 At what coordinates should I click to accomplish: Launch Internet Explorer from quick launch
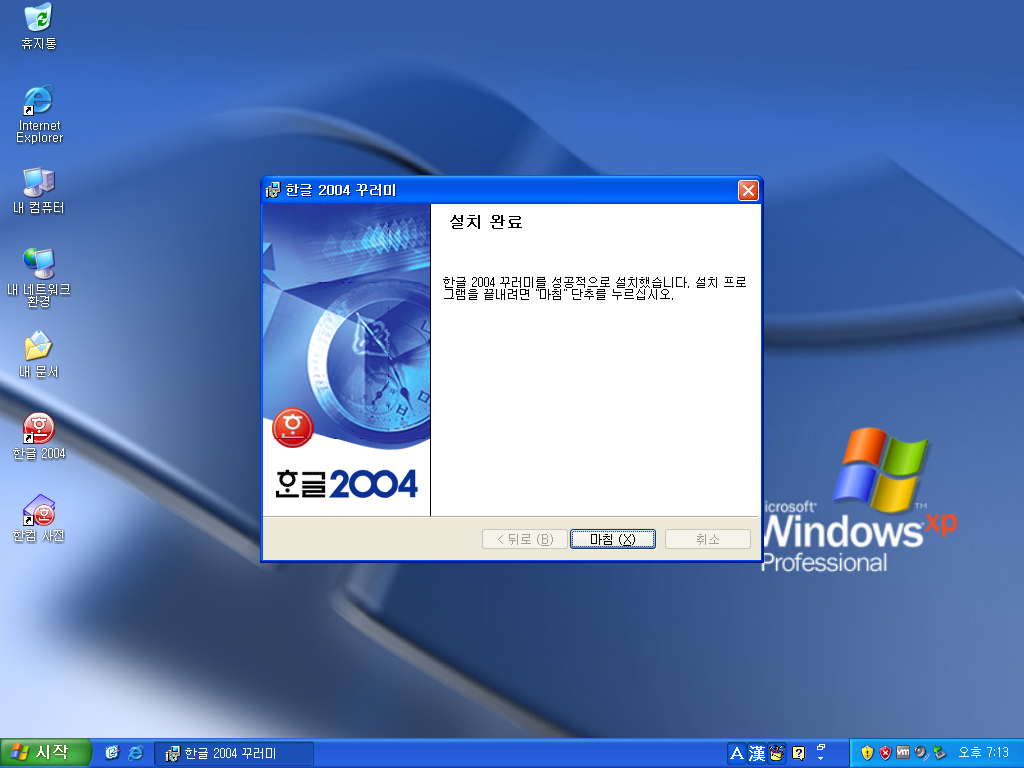[136, 753]
